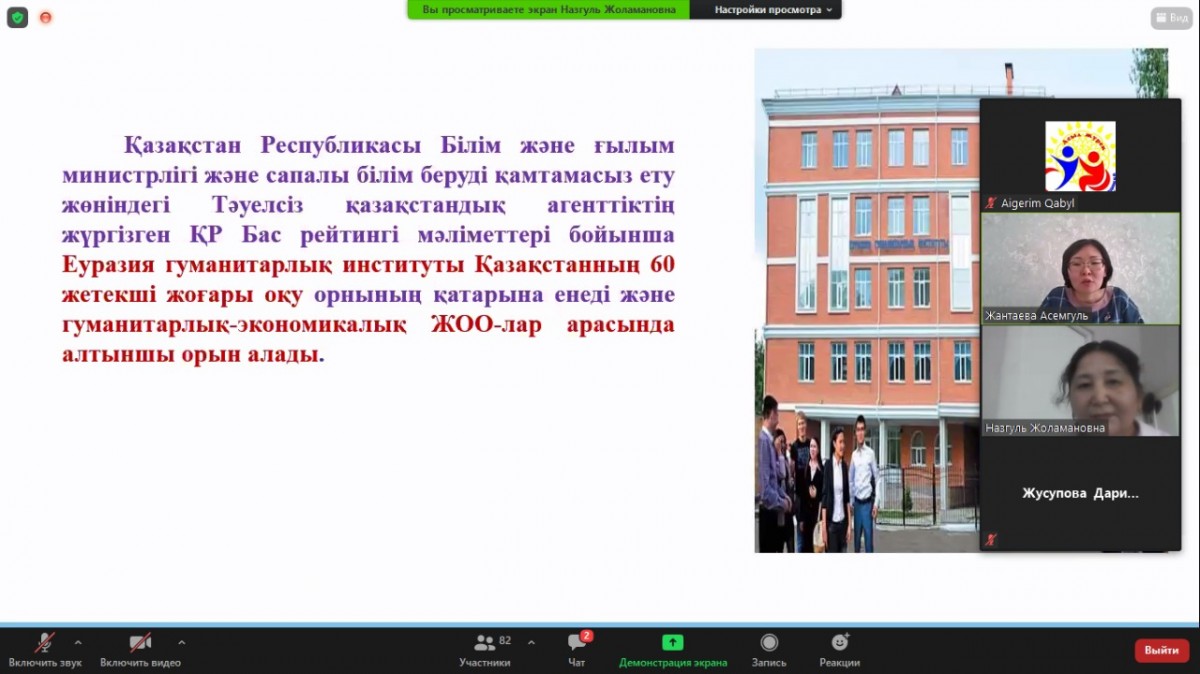1200x674 pixels.
Task: Expand audio options arrow beside Включить звук
Action: click(78, 642)
